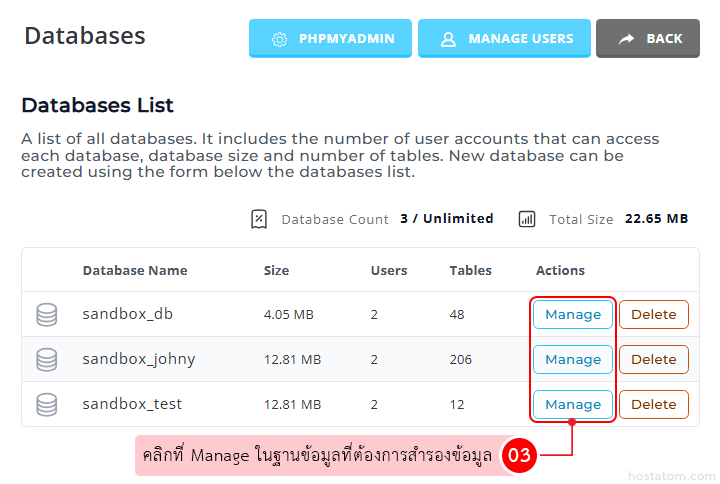This screenshot has width=720, height=484.
Task: Select the Users column header
Action: [x=389, y=271]
